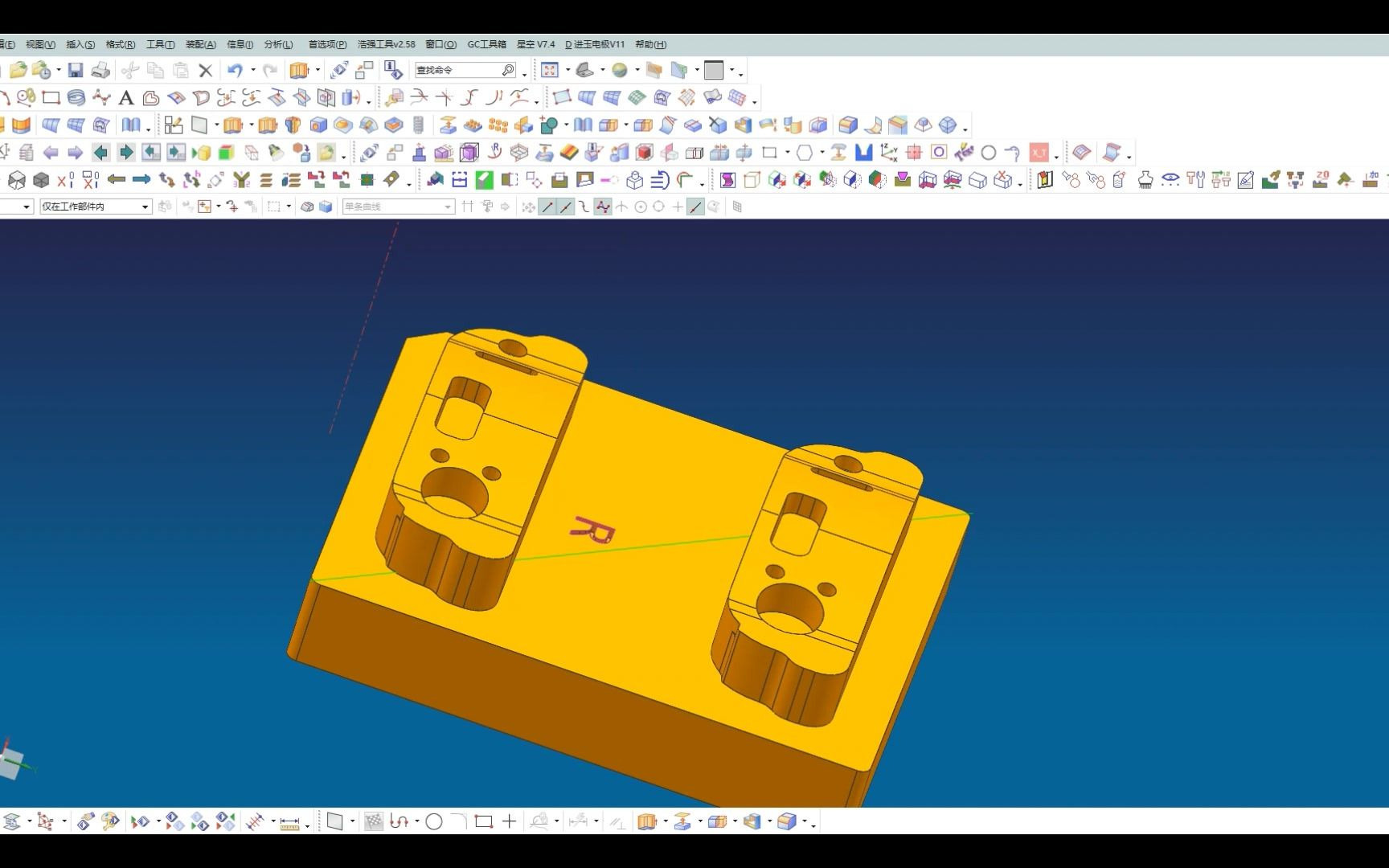Click the Text 'A' tool icon
The width and height of the screenshot is (1389, 868).
[x=126, y=98]
